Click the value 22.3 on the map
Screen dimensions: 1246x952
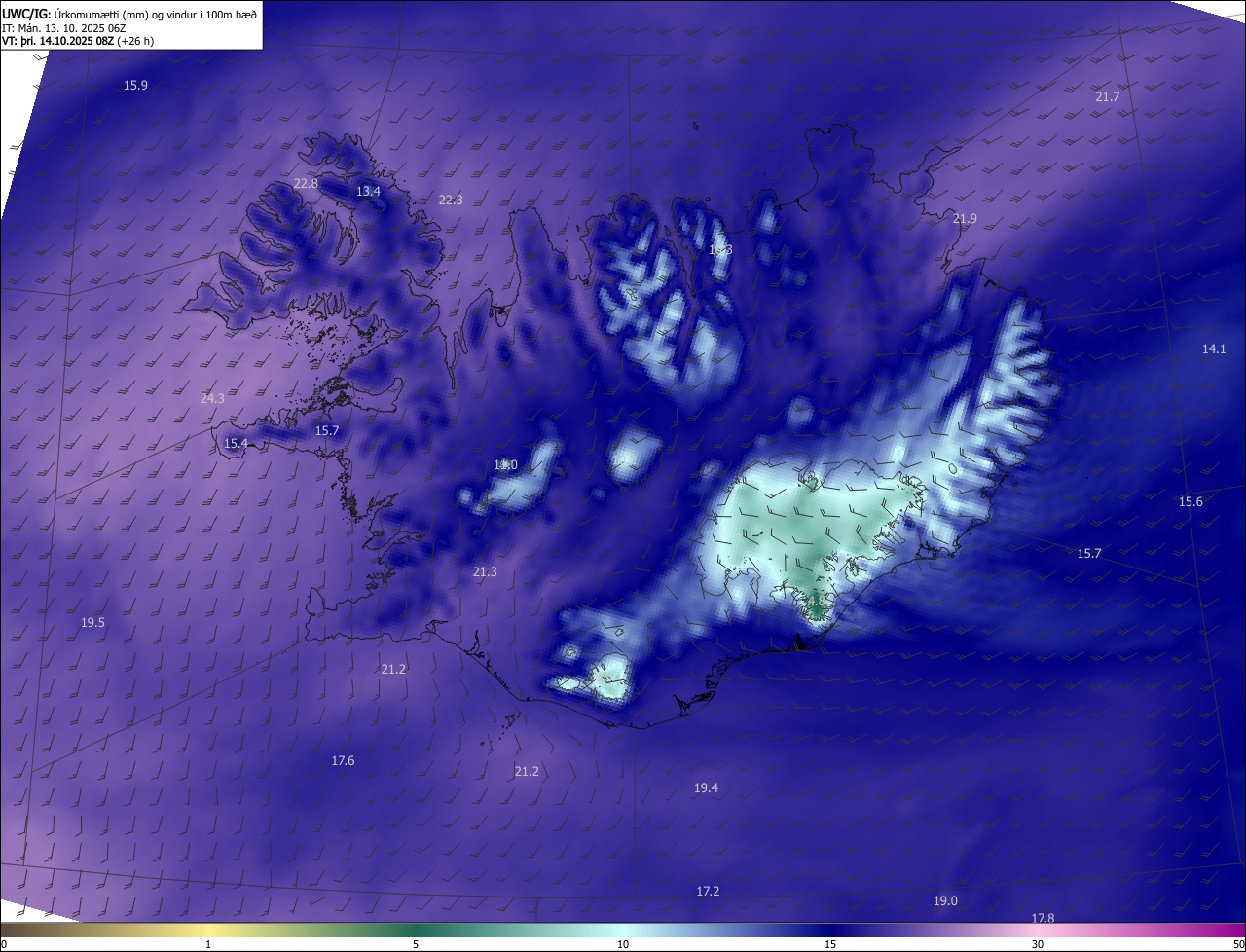(x=451, y=201)
